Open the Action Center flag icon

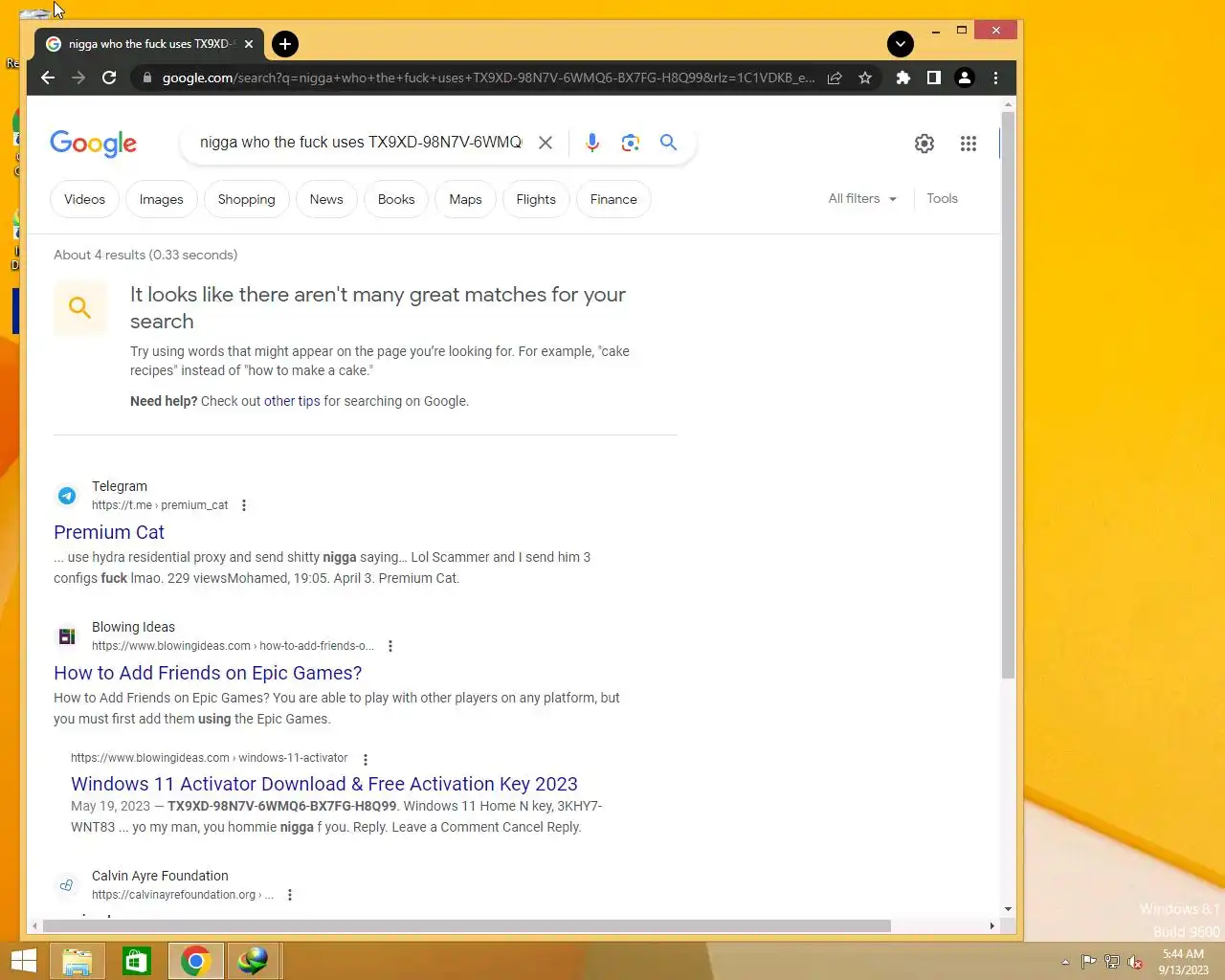[1089, 962]
